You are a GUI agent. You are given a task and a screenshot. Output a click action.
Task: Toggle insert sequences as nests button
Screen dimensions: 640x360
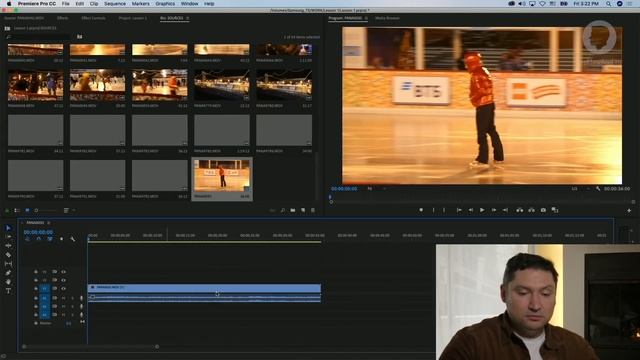click(x=27, y=239)
